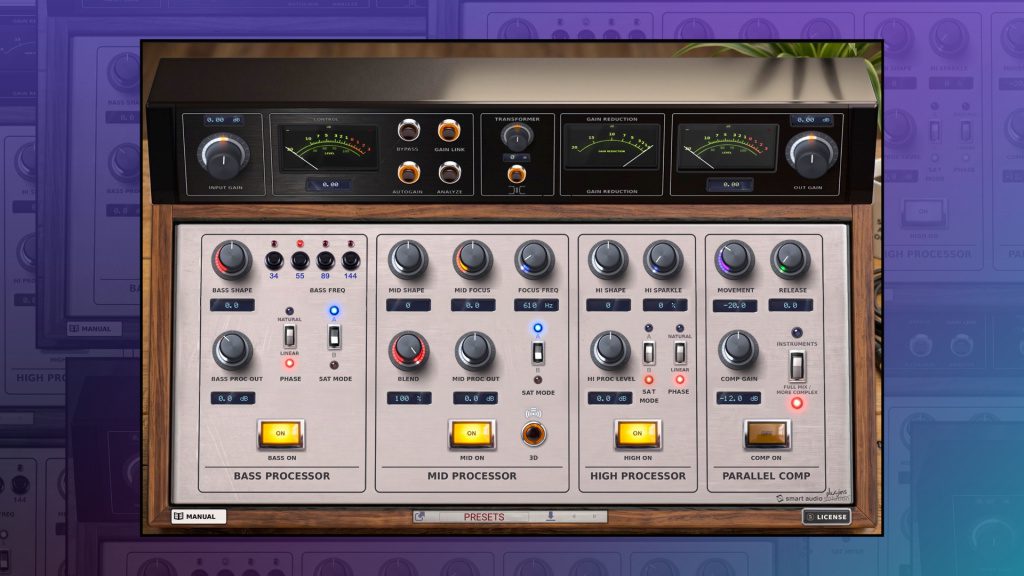
Task: Click the Hi Proc Level 0.0 dB field
Action: 610,398
